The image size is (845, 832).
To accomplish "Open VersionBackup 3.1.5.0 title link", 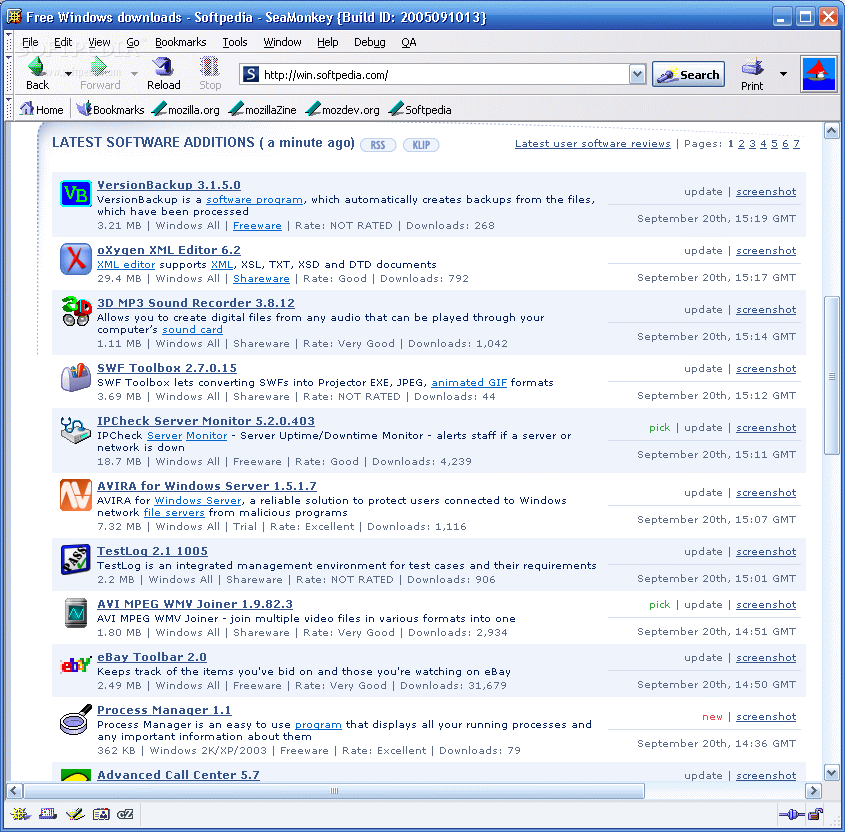I will [x=169, y=185].
